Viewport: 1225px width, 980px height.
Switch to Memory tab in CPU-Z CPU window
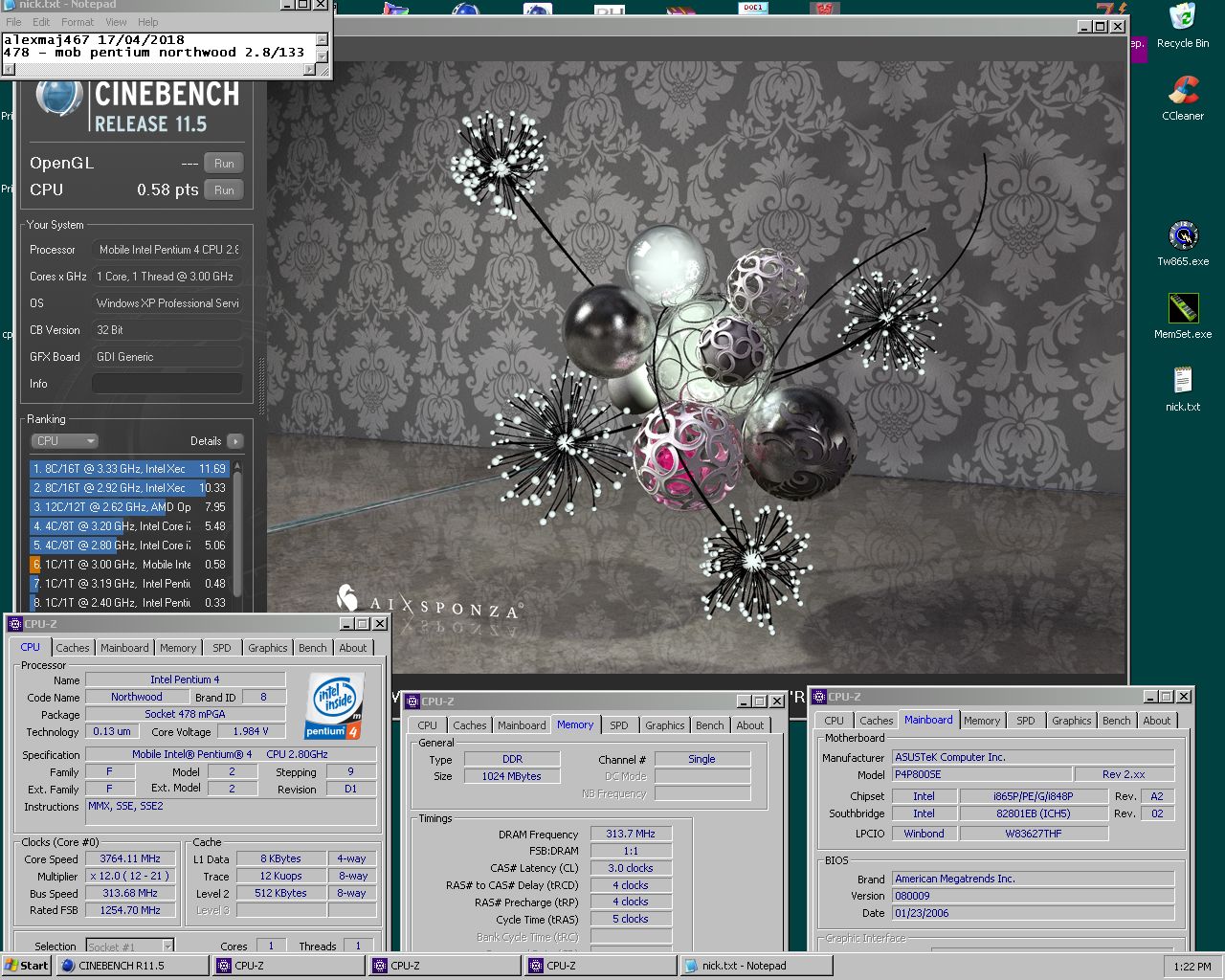178,648
